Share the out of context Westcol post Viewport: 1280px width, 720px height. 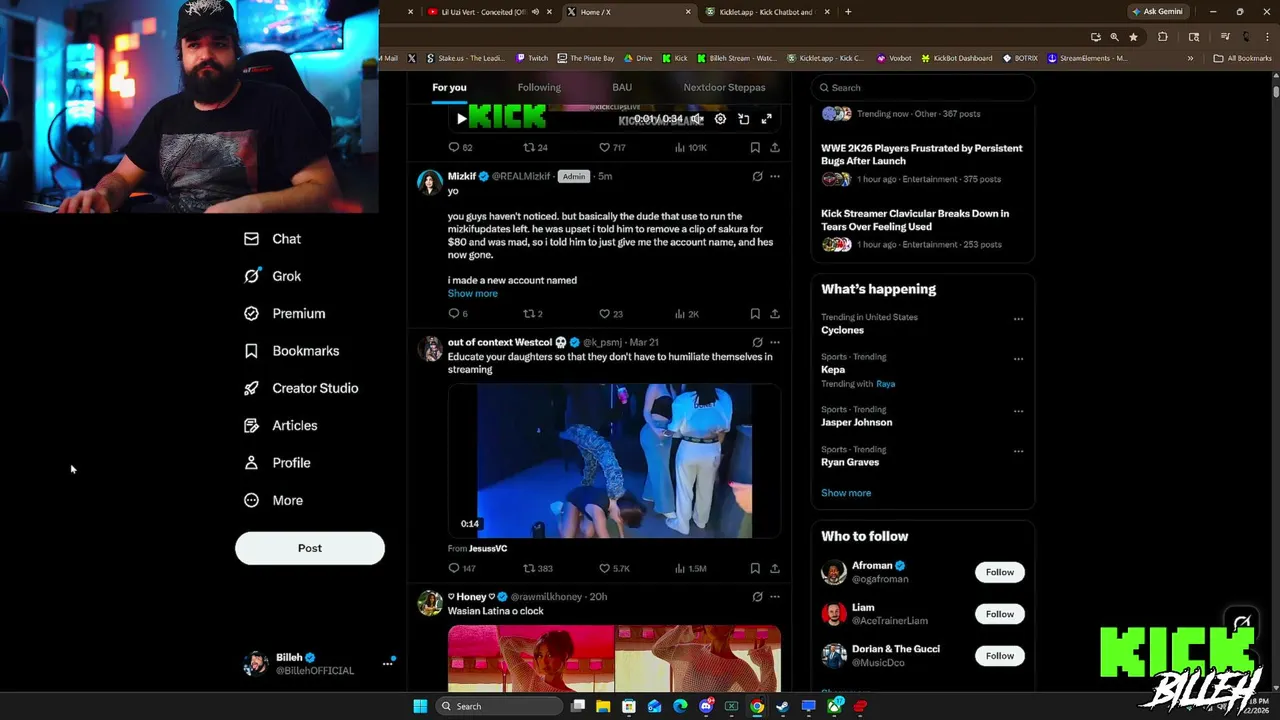pos(774,568)
